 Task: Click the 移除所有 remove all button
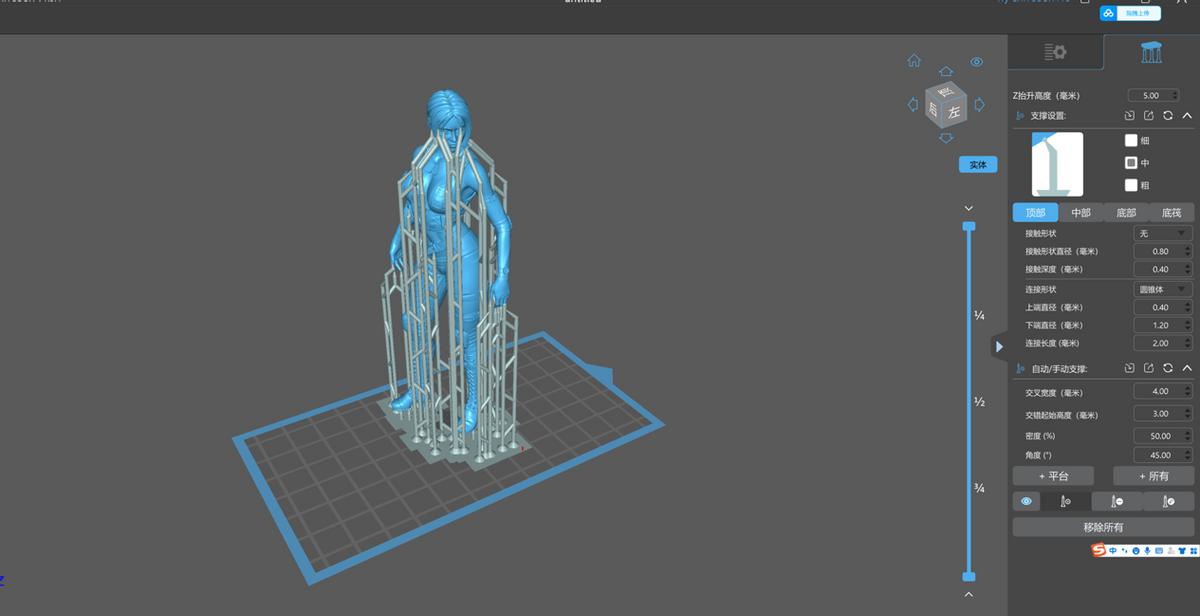pos(1103,527)
